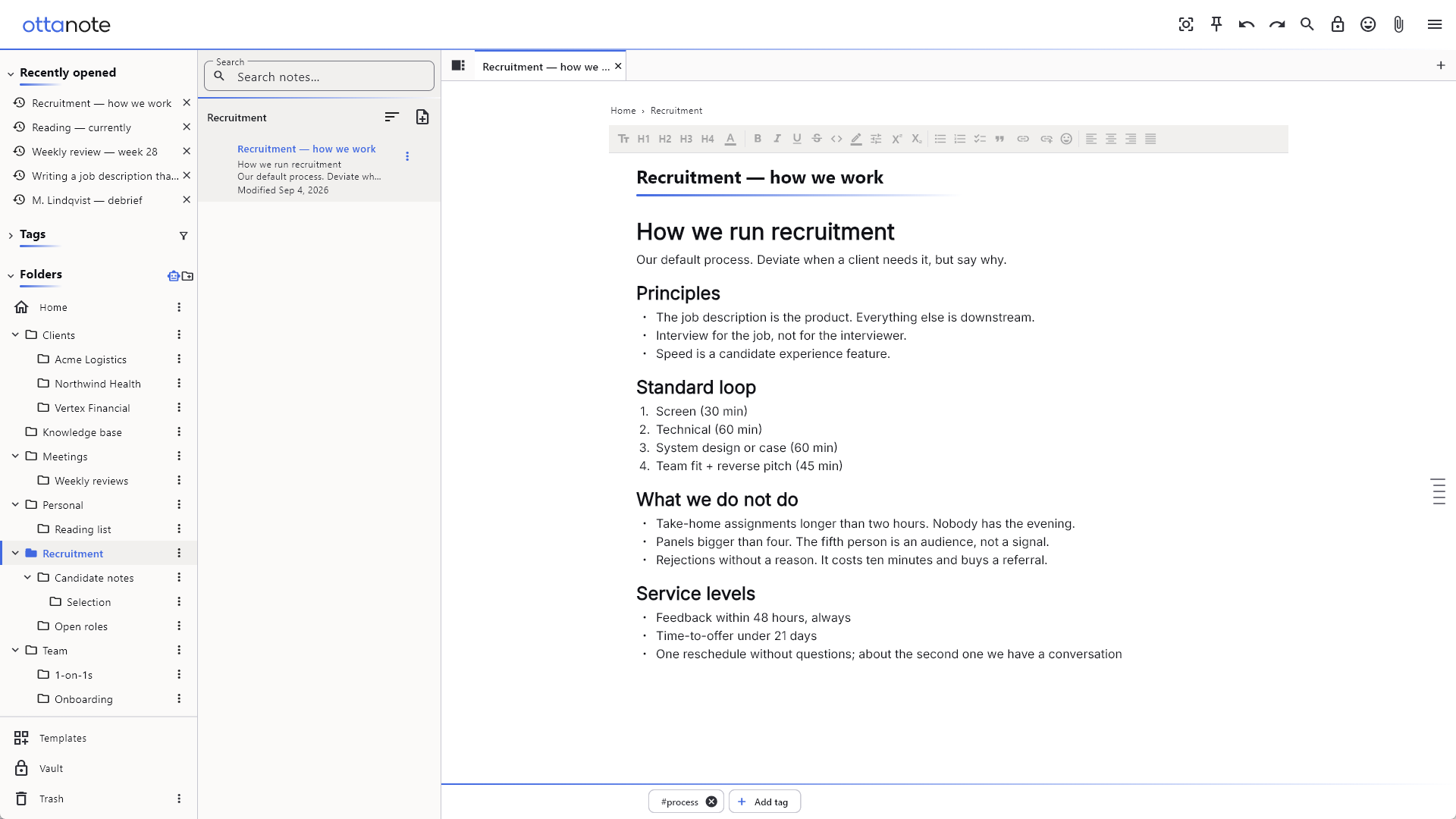The height and width of the screenshot is (819, 1456).
Task: Insert a block quote
Action: click(x=999, y=139)
